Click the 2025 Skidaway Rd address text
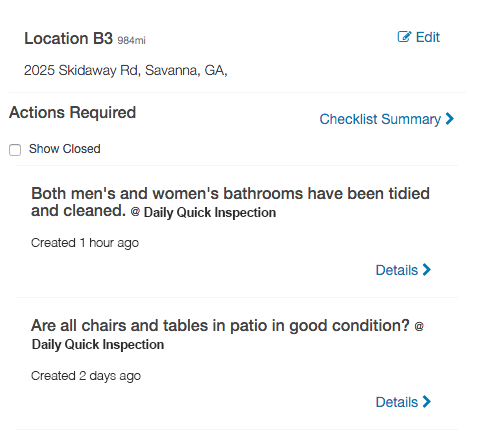The image size is (479, 430). 126,70
